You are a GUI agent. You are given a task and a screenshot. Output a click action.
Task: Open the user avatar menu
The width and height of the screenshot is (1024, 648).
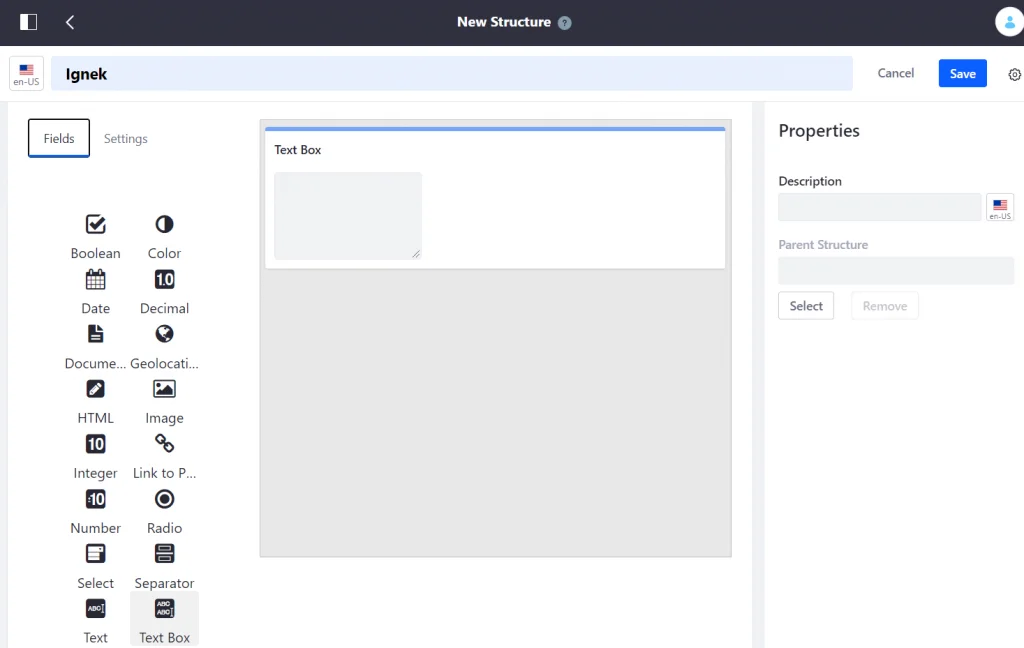pyautogui.click(x=1009, y=21)
